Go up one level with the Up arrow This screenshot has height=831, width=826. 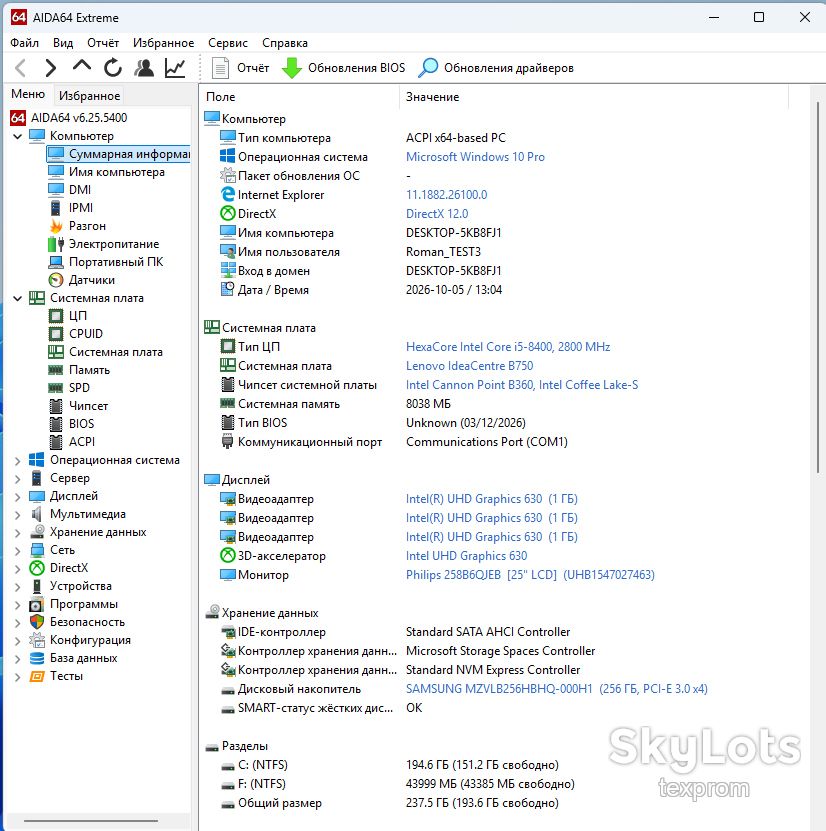(x=82, y=67)
